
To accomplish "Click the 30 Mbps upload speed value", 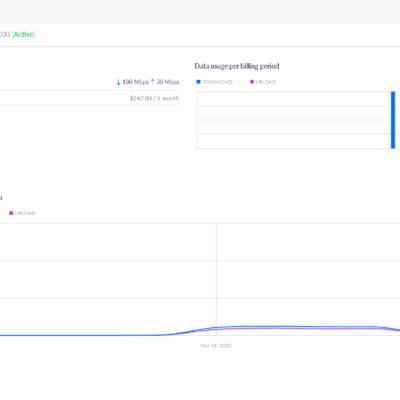I will 167,82.
